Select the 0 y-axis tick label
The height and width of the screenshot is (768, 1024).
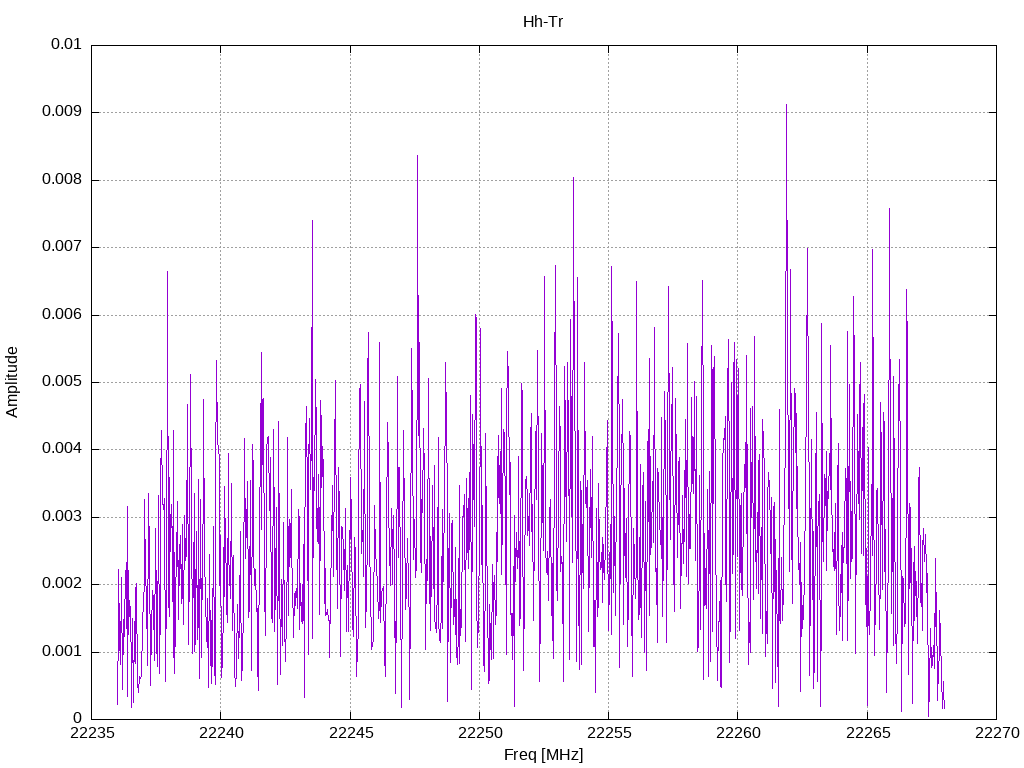pos(77,719)
